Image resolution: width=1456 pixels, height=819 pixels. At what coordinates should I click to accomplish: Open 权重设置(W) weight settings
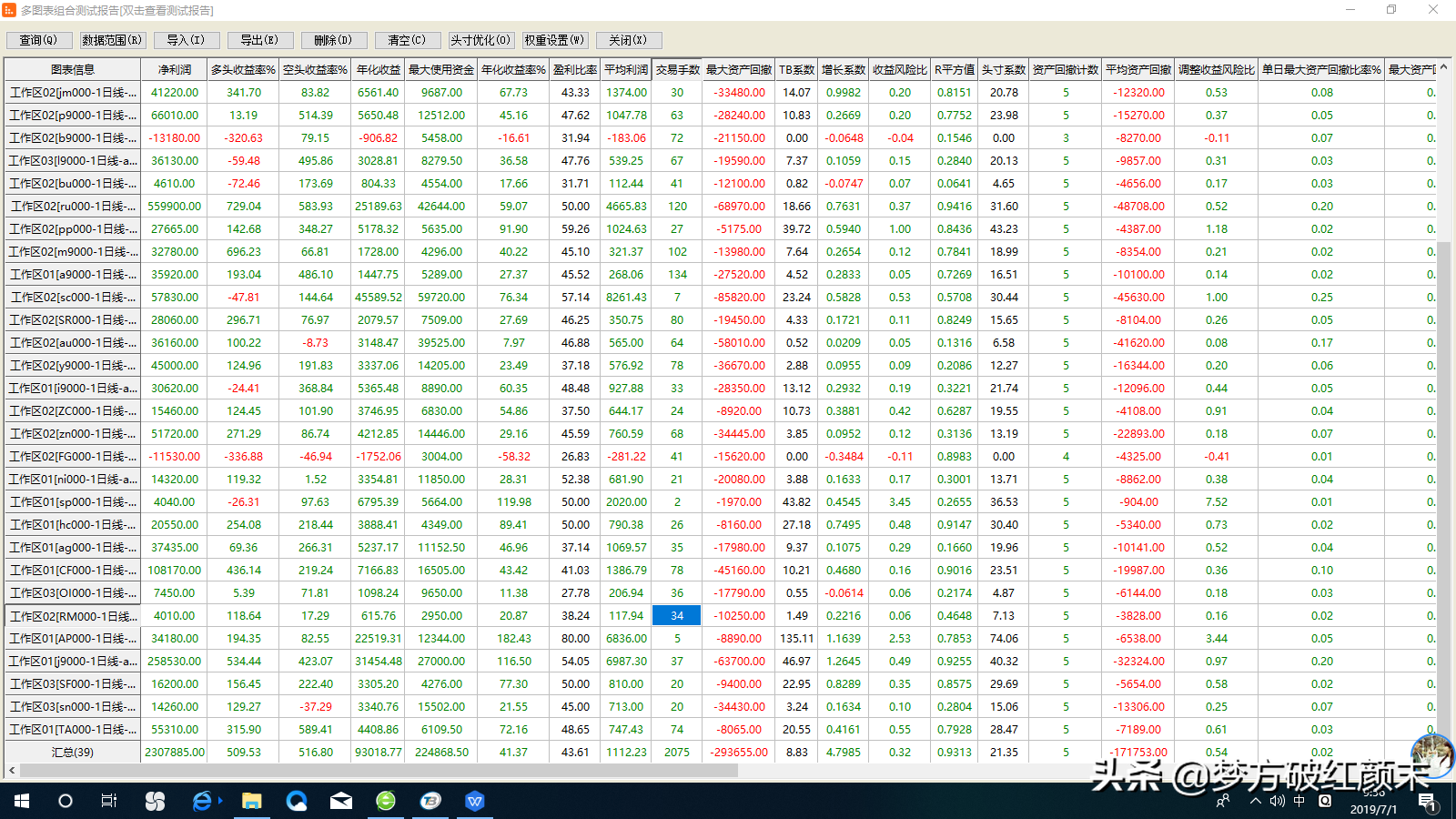point(555,40)
